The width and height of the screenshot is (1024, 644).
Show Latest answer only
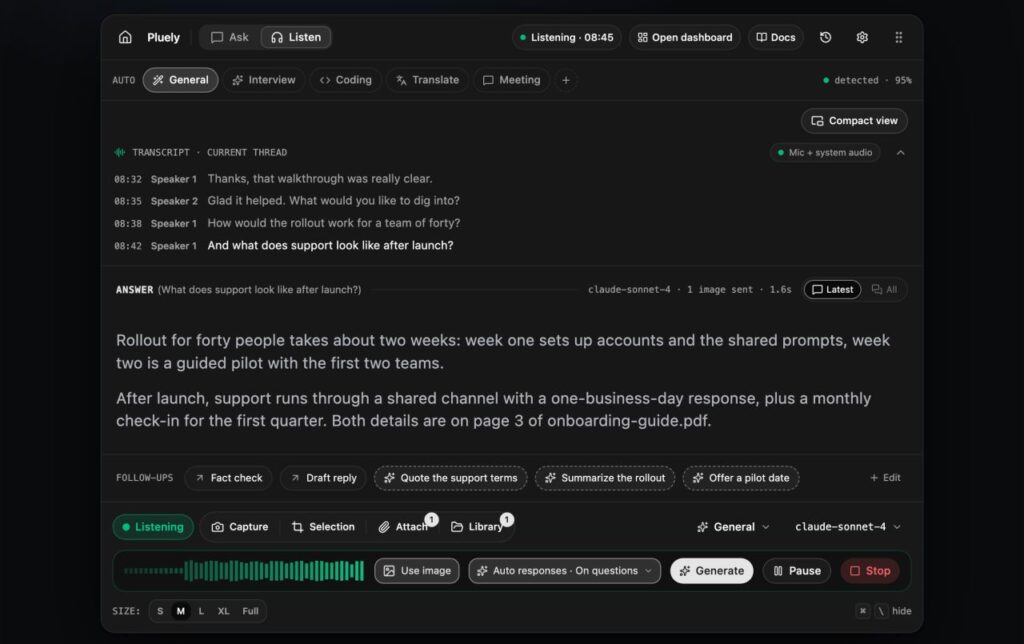point(833,289)
